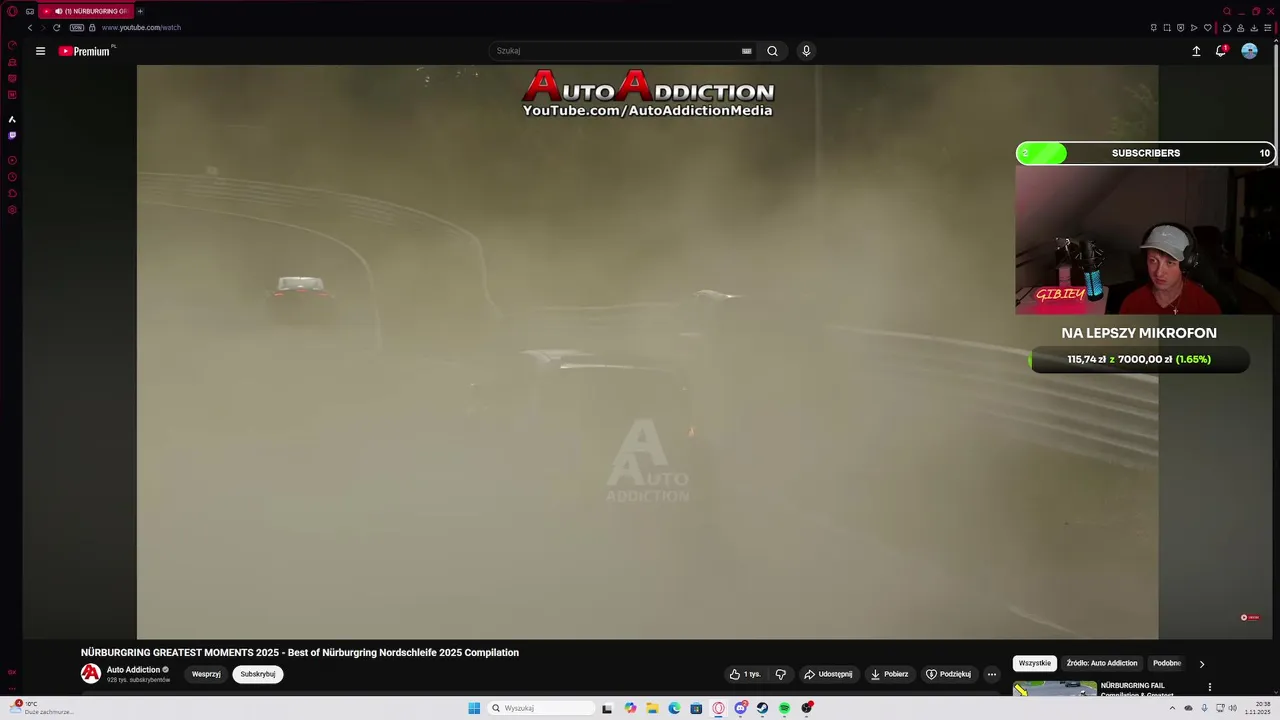Click the site padlock security icon
Screen dimensions: 1280x720
92,28
